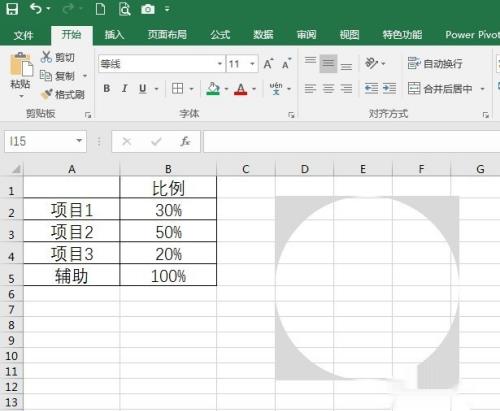Expand borders dropdown arrow
The image size is (500, 411).
pyautogui.click(x=191, y=89)
